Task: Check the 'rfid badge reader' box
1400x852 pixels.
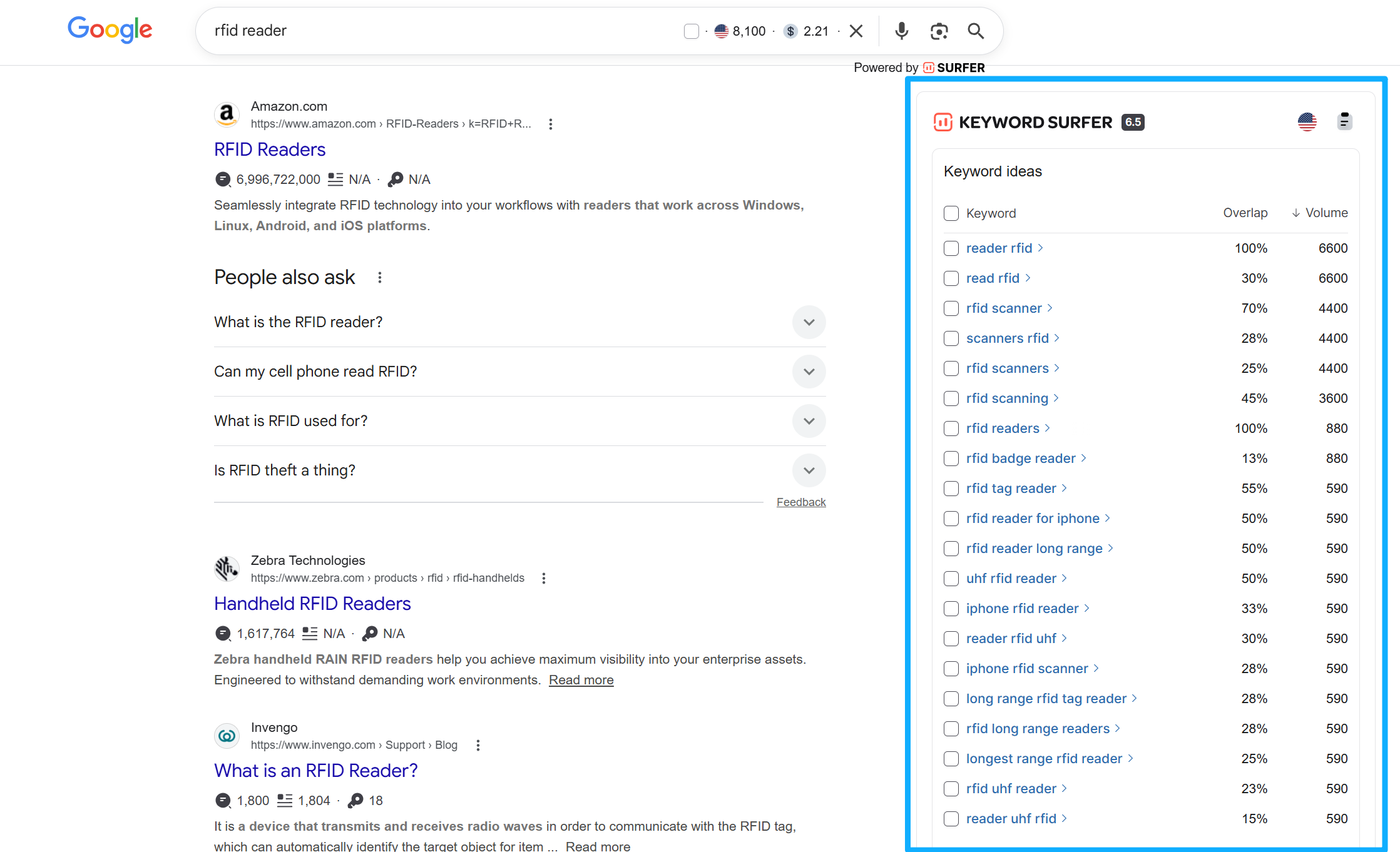Action: pos(951,459)
